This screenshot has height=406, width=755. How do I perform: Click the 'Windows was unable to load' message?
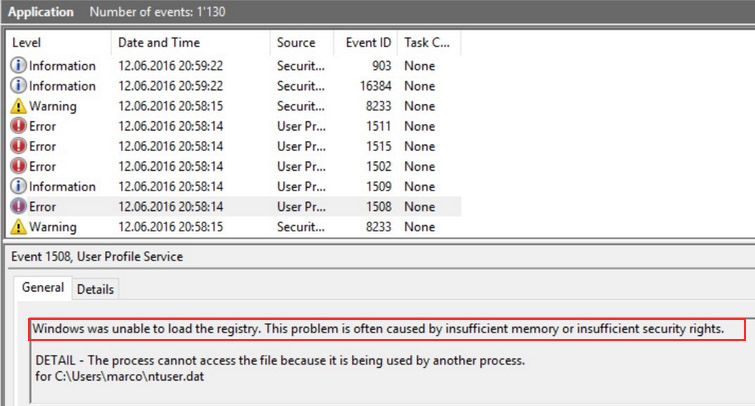[378, 329]
